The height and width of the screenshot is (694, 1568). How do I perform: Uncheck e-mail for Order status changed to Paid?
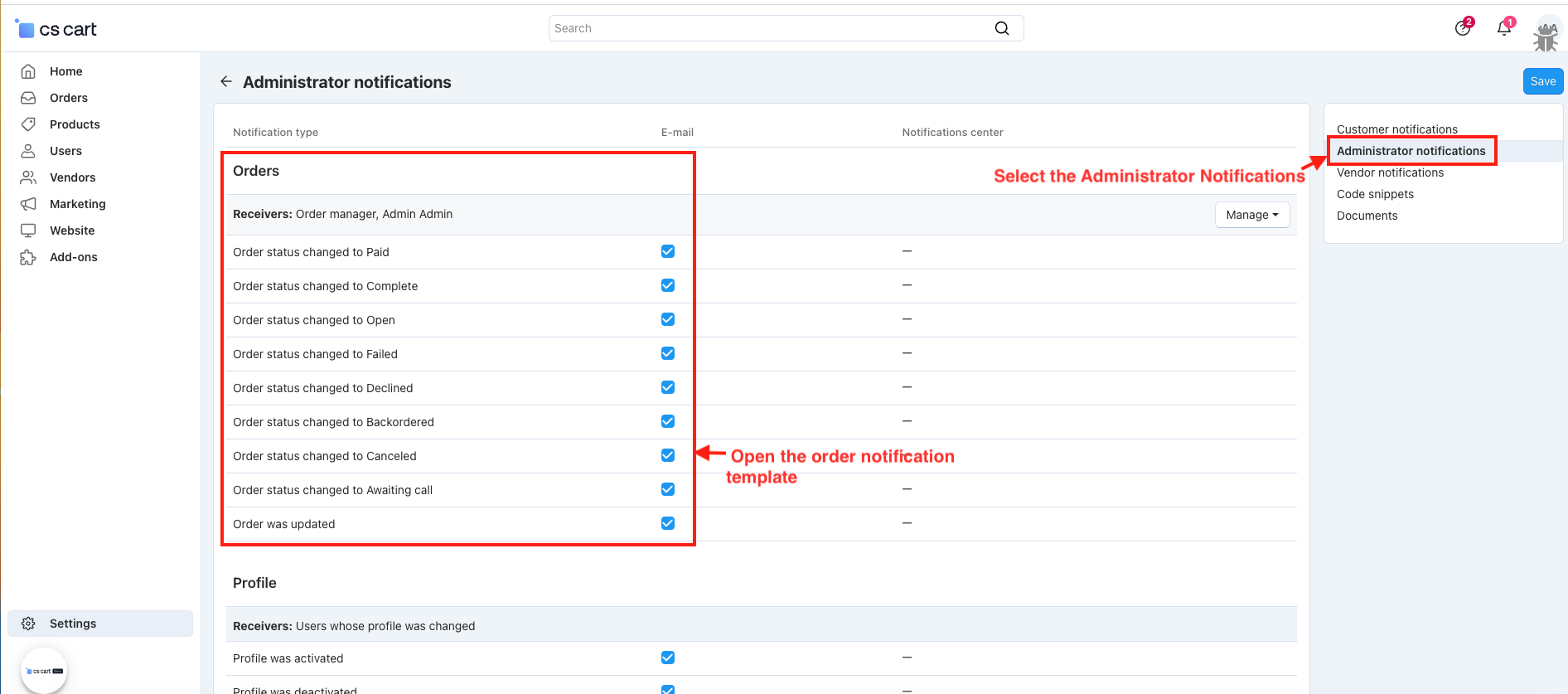click(668, 251)
